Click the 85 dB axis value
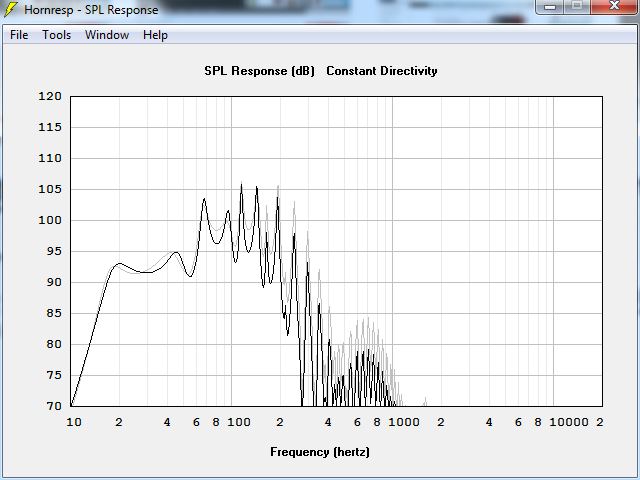This screenshot has width=640, height=480. point(53,313)
